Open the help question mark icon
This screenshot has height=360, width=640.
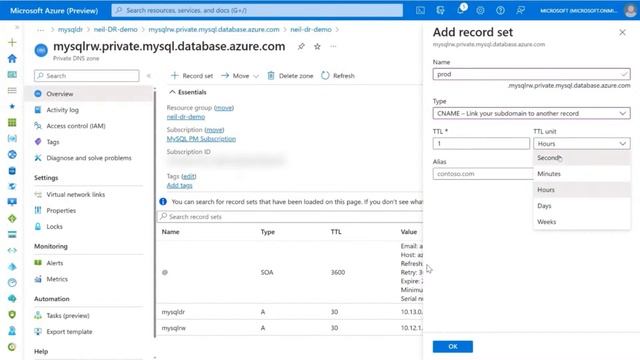pyautogui.click(x=500, y=11)
